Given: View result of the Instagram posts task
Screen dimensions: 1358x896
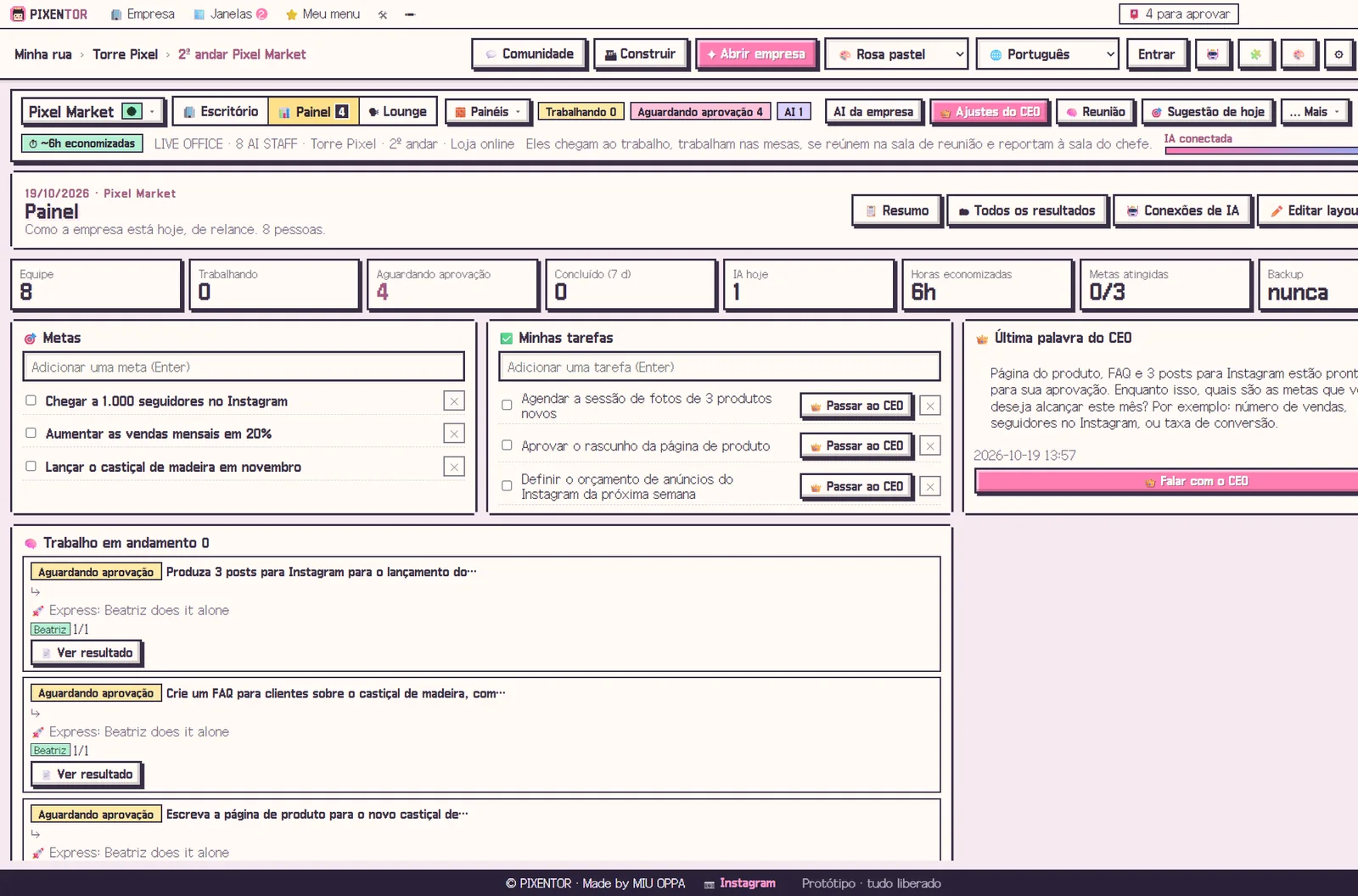Looking at the screenshot, I should click(87, 652).
